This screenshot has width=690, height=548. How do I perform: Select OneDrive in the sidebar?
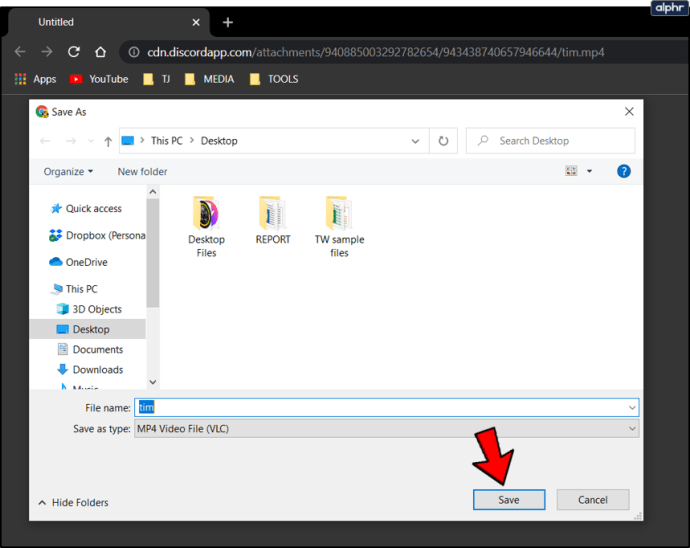click(x=86, y=262)
